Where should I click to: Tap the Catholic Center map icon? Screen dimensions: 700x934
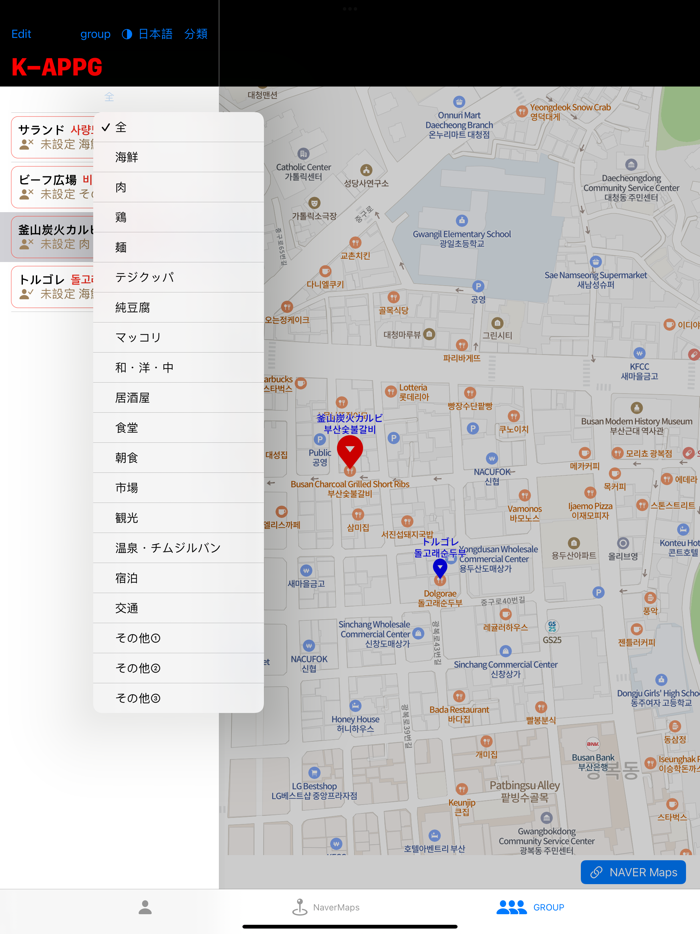click(303, 154)
